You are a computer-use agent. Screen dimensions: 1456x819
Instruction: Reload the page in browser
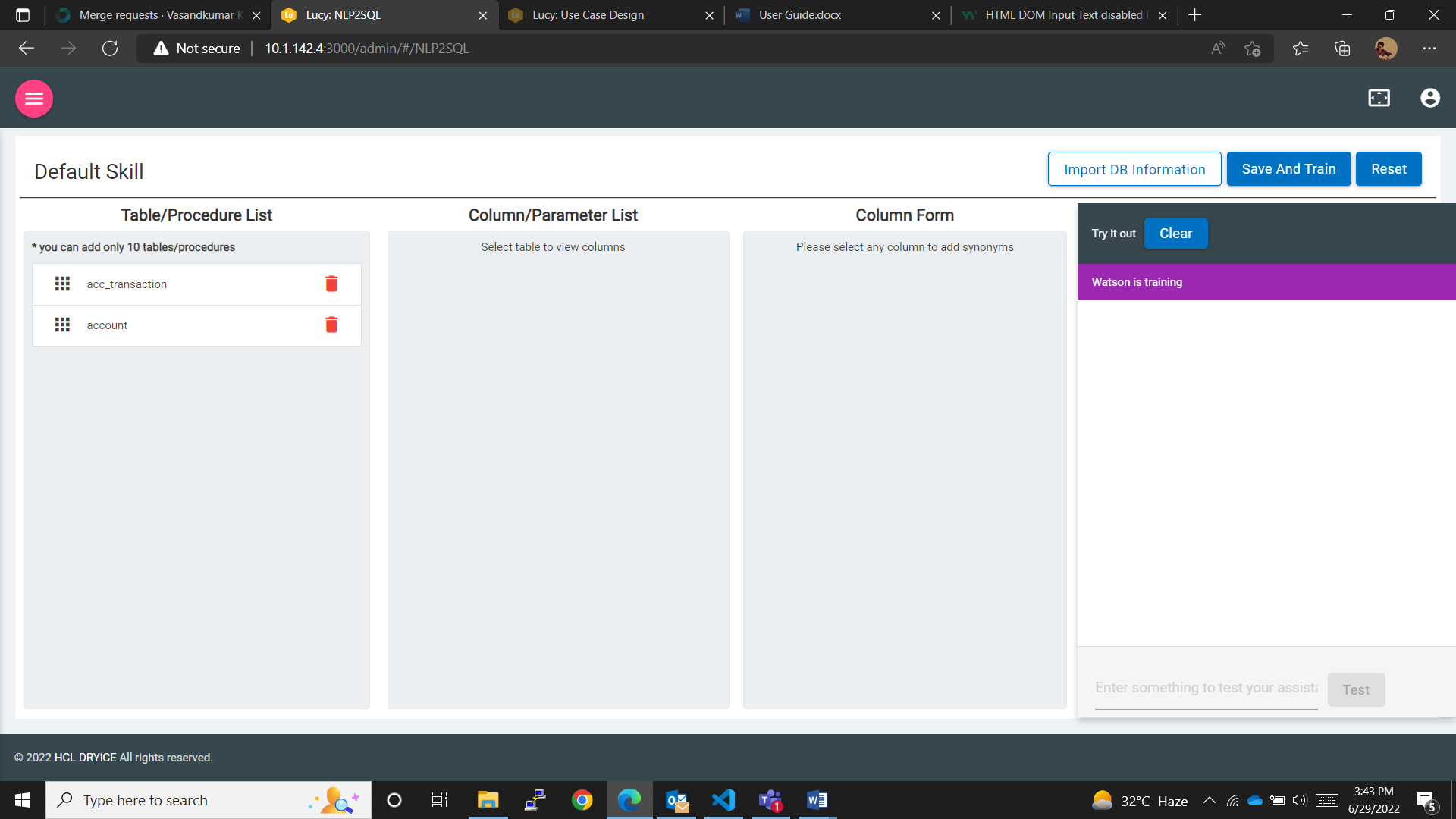click(110, 49)
